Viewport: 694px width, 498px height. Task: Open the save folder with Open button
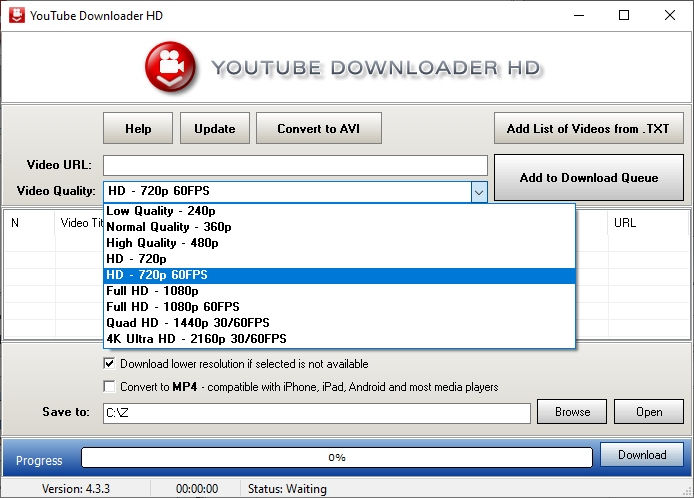(649, 412)
